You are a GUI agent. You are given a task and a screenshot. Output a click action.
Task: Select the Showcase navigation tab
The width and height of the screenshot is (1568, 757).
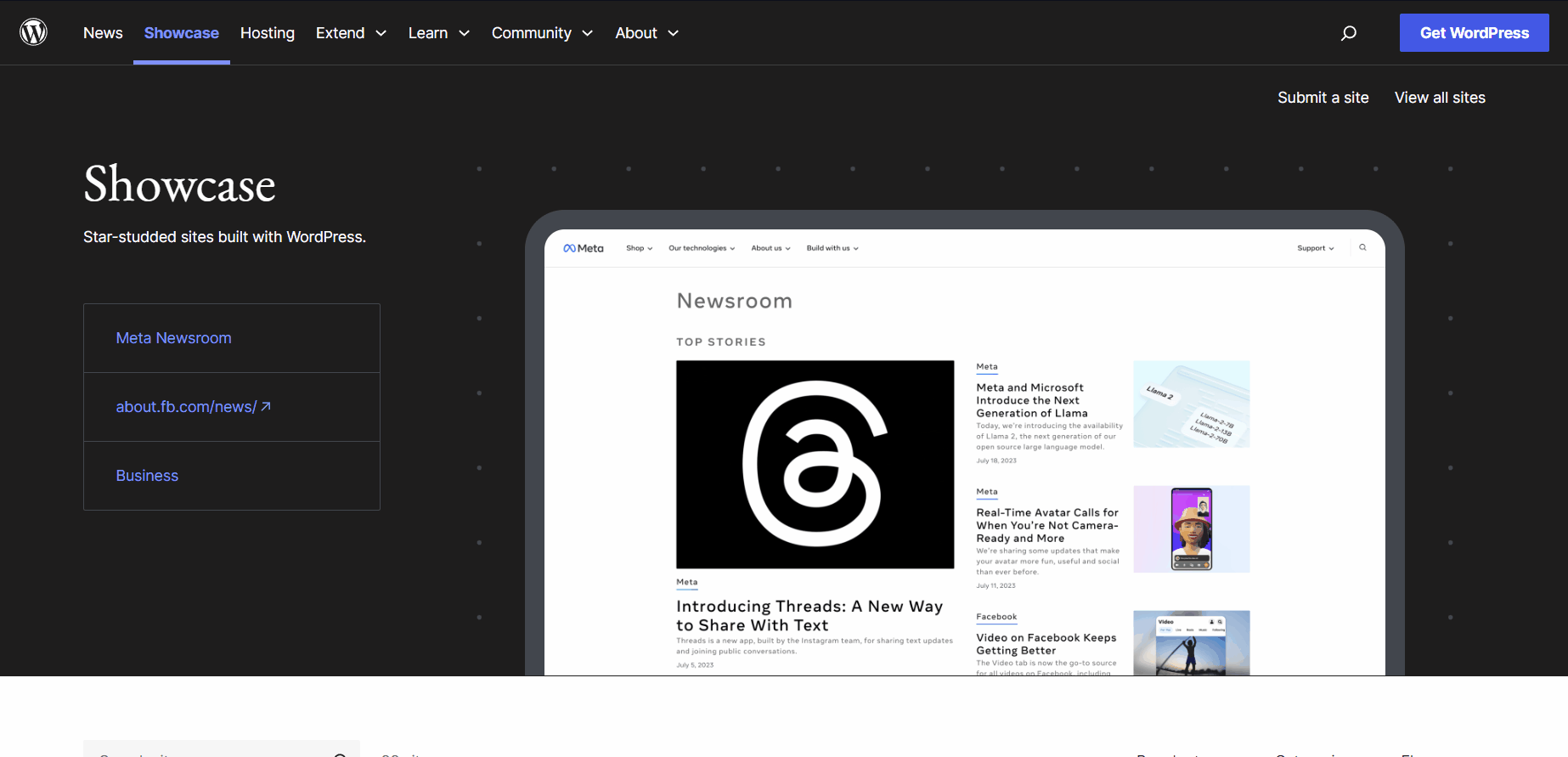(181, 33)
